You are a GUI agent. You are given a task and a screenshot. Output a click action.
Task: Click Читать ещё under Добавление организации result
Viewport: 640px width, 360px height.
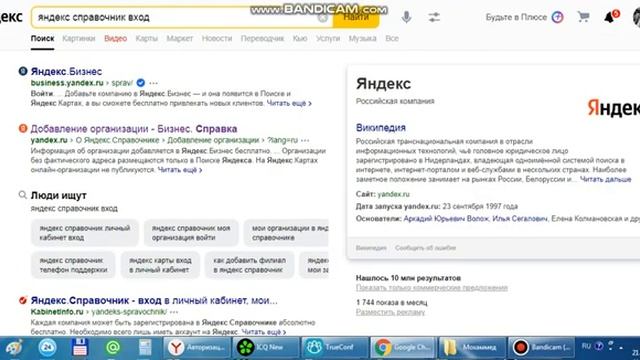180,170
